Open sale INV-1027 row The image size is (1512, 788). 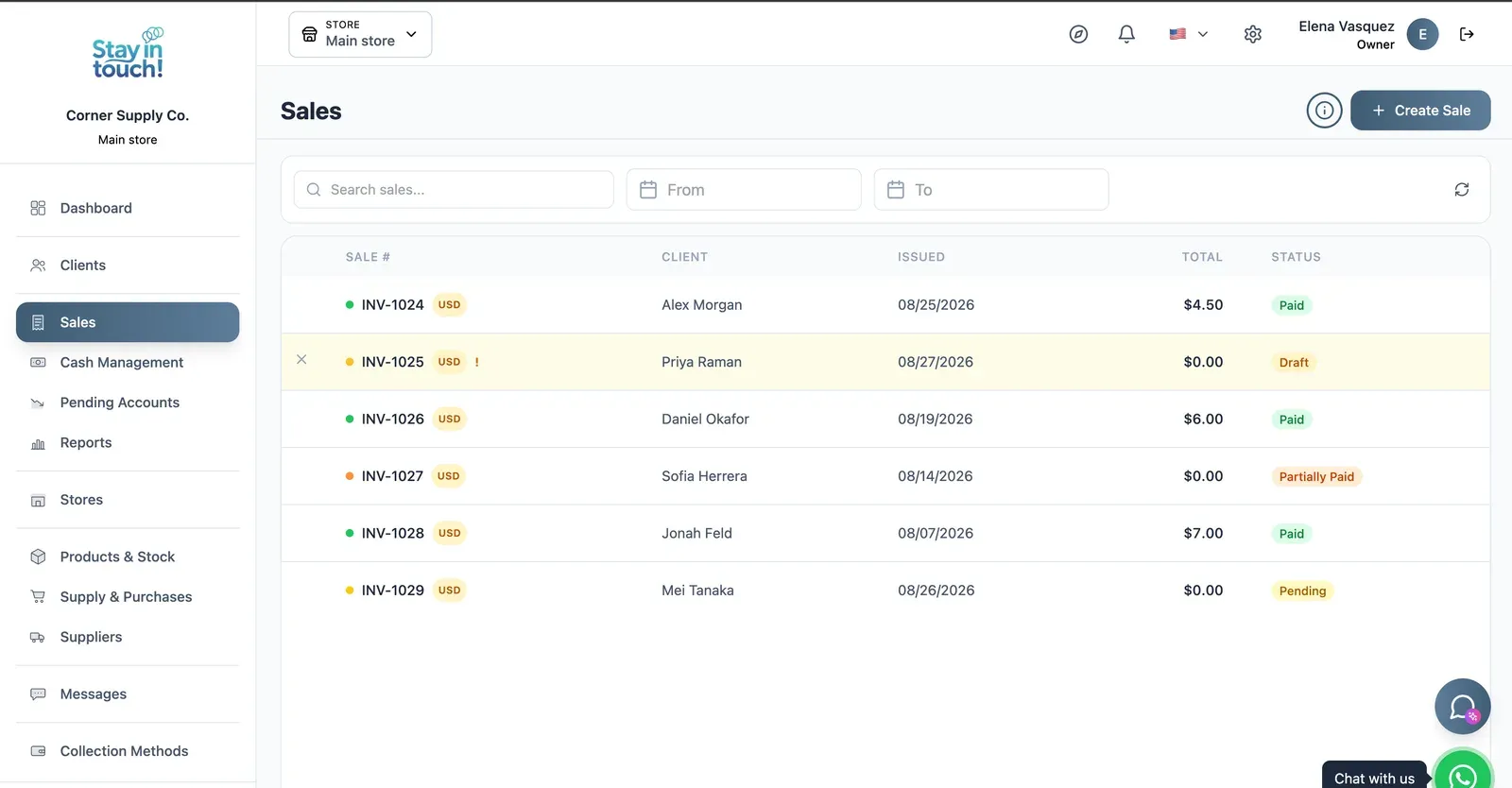pos(885,476)
